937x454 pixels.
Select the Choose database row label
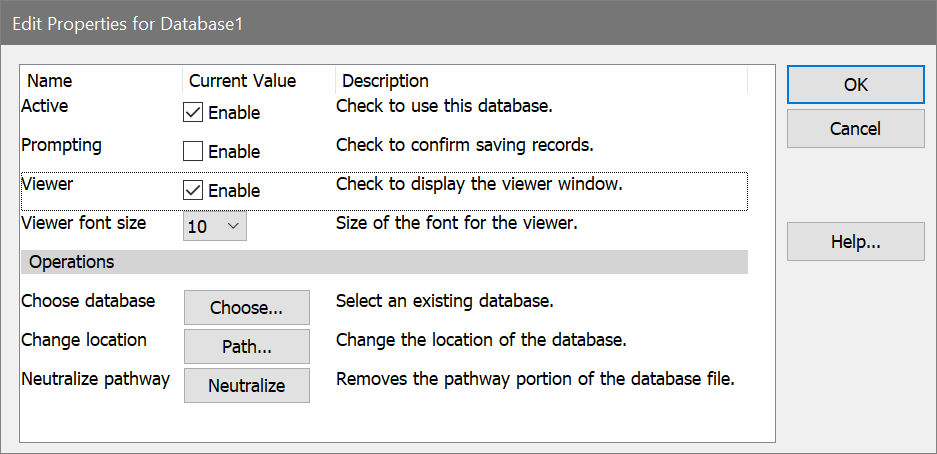point(88,301)
